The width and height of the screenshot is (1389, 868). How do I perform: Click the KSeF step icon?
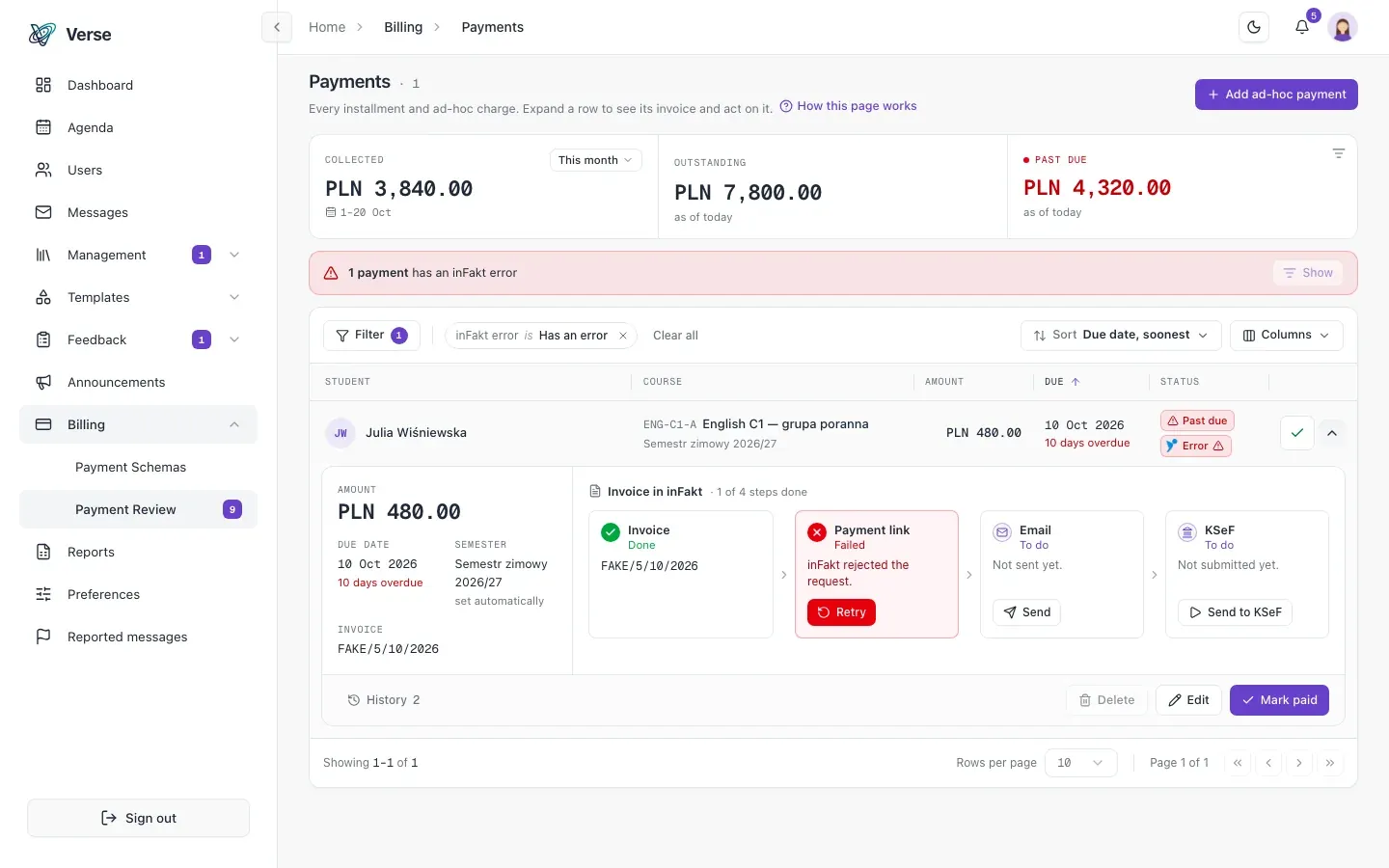click(1187, 532)
